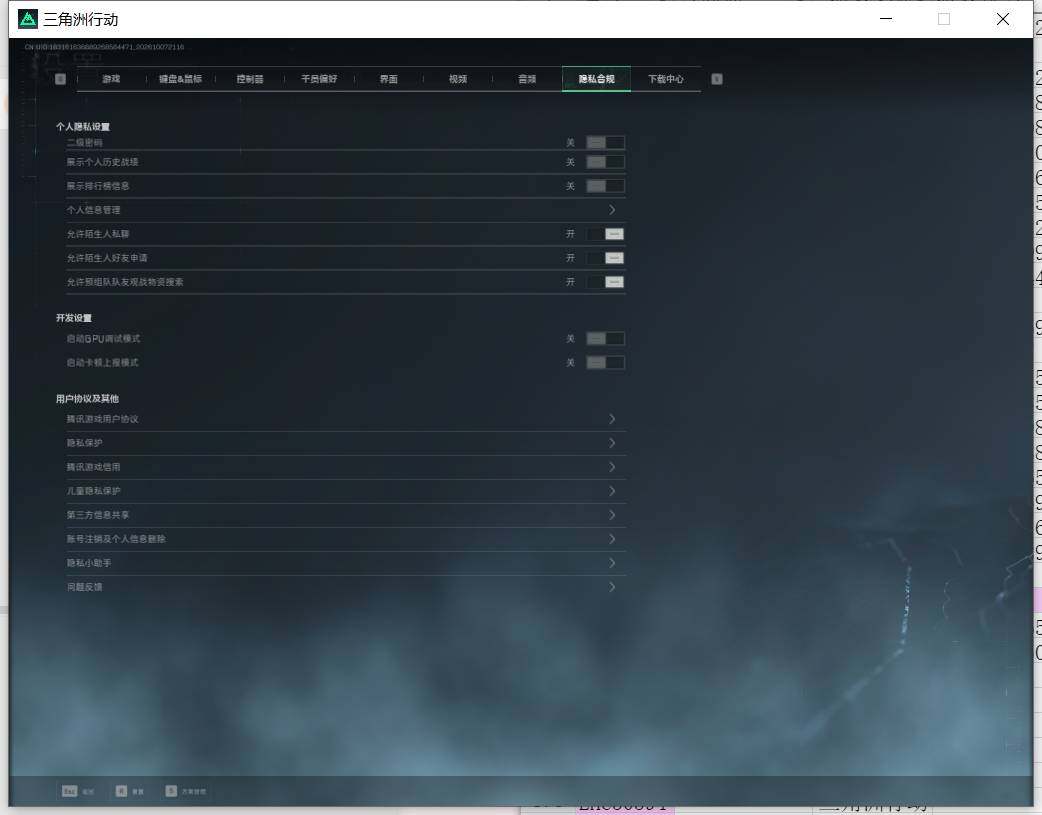The height and width of the screenshot is (815, 1042).
Task: Open the 键盘&鼠标 tab
Action: point(180,79)
